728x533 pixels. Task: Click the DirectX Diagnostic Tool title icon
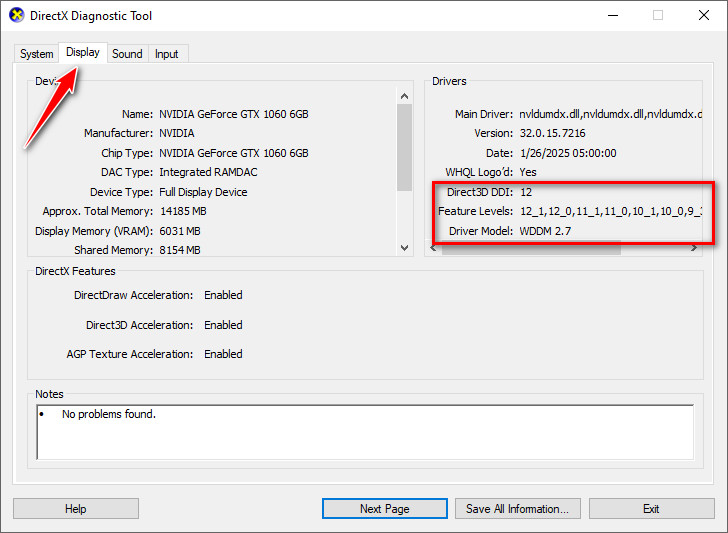coord(16,15)
